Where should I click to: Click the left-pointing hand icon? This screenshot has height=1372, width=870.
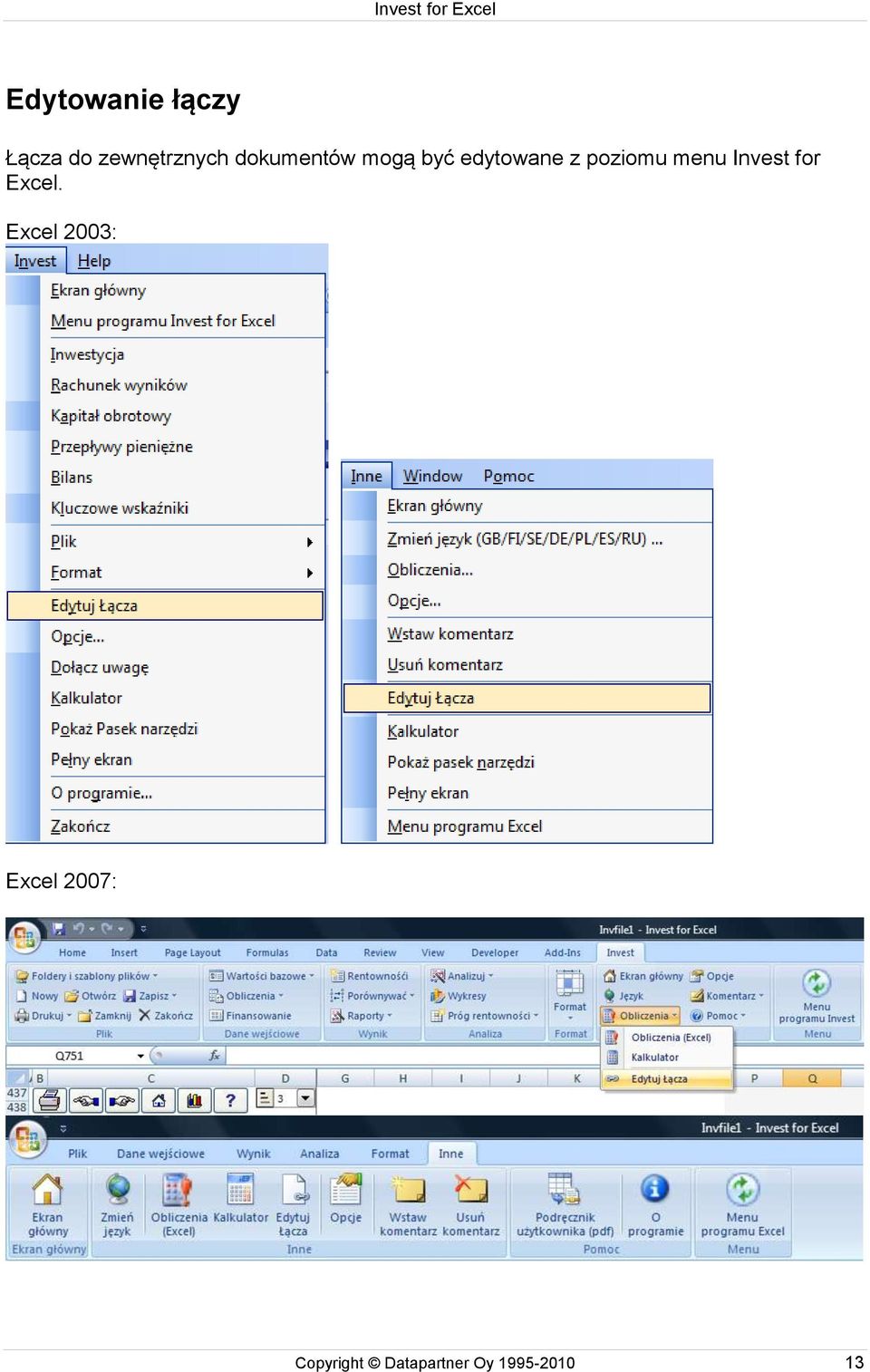click(86, 1100)
